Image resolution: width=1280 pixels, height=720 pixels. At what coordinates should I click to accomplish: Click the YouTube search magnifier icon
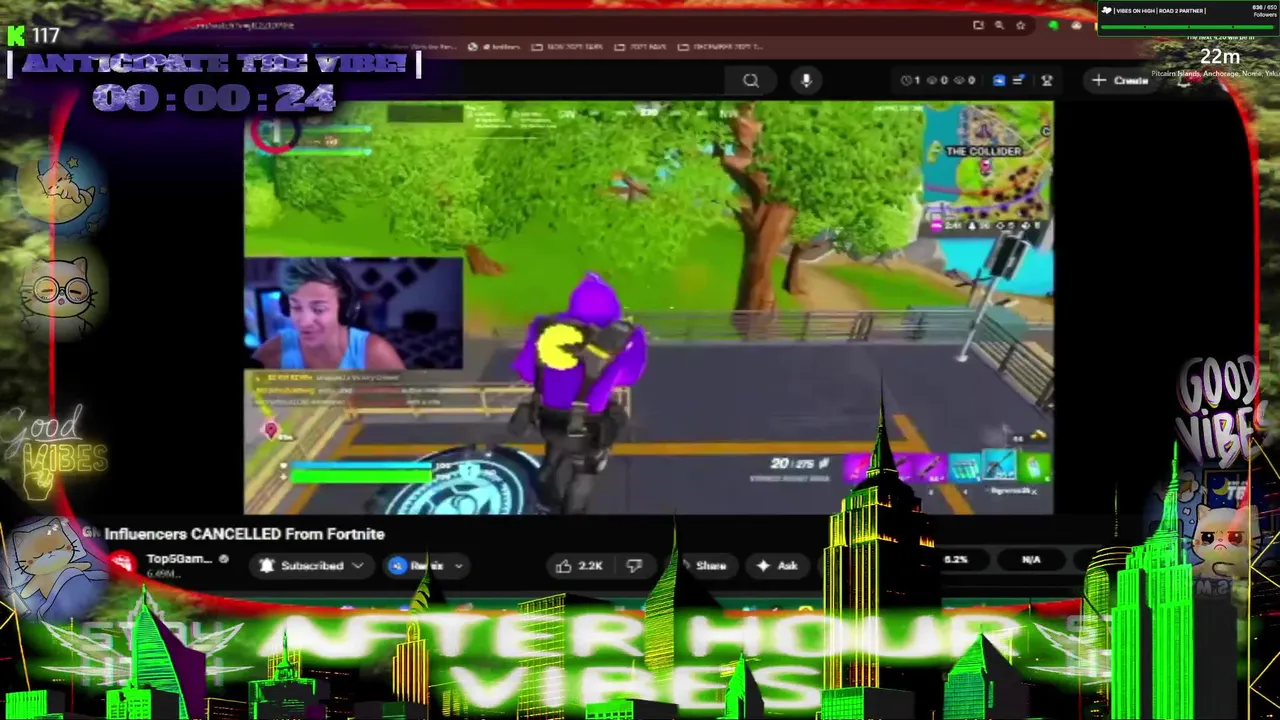click(x=751, y=81)
